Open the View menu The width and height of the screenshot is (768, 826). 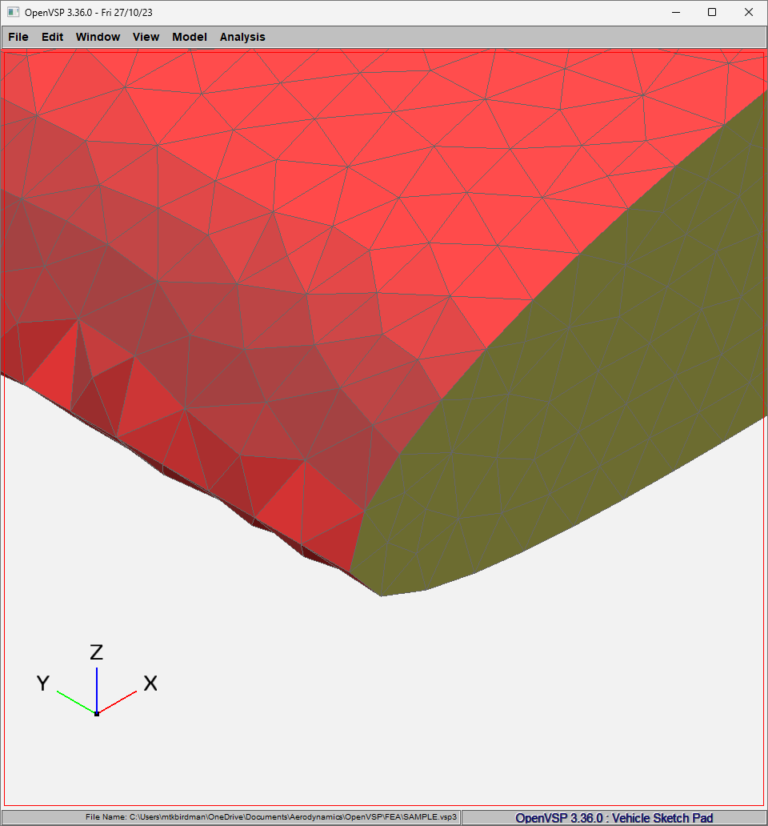point(146,37)
